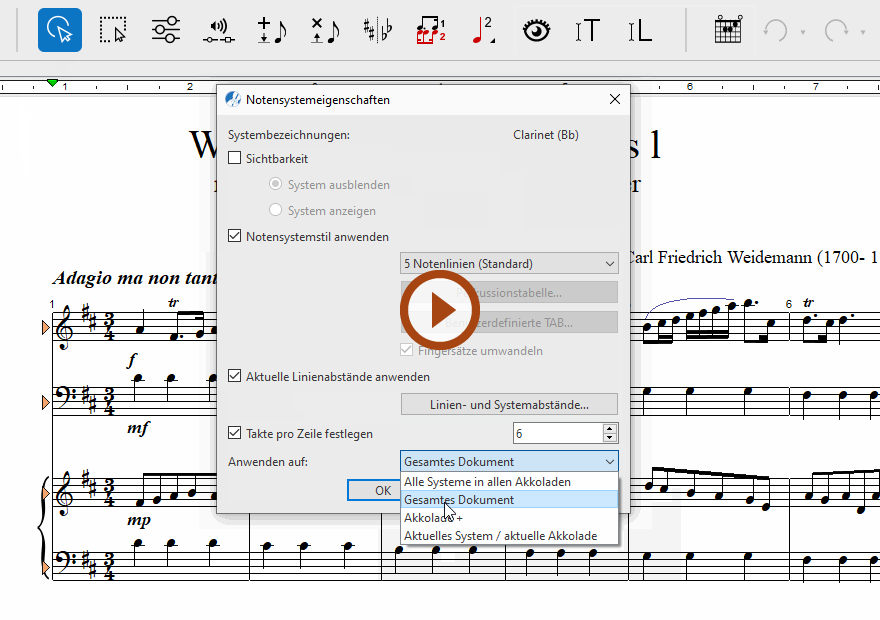
Task: Expand the undo history dropdown arrow
Action: [x=802, y=31]
